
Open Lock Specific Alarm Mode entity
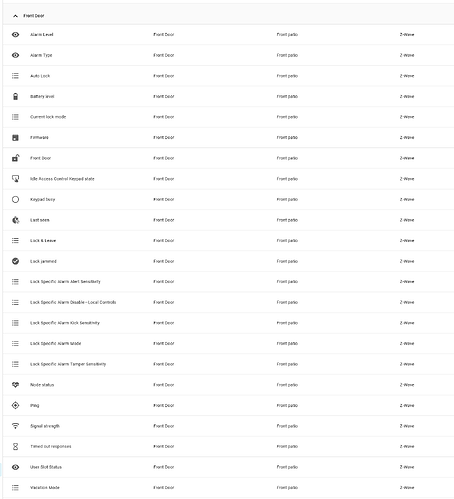click(x=228, y=344)
